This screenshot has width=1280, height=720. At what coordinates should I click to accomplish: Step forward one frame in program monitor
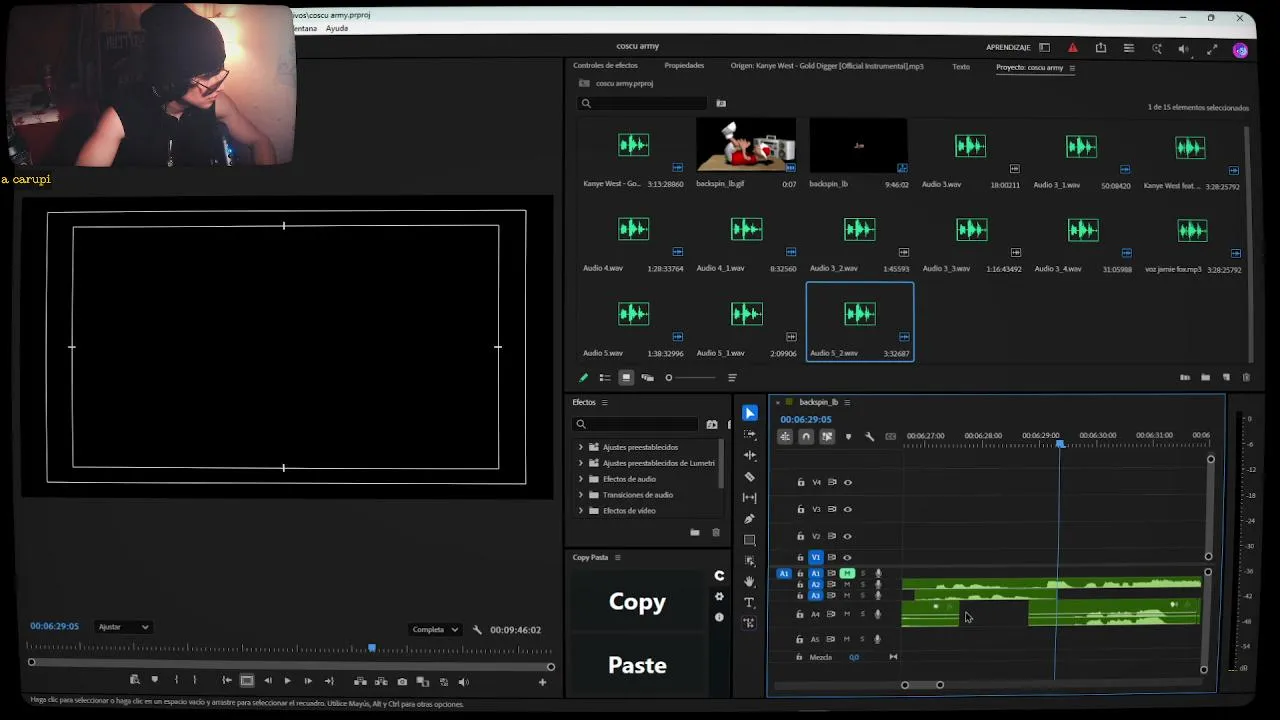pyautogui.click(x=308, y=681)
